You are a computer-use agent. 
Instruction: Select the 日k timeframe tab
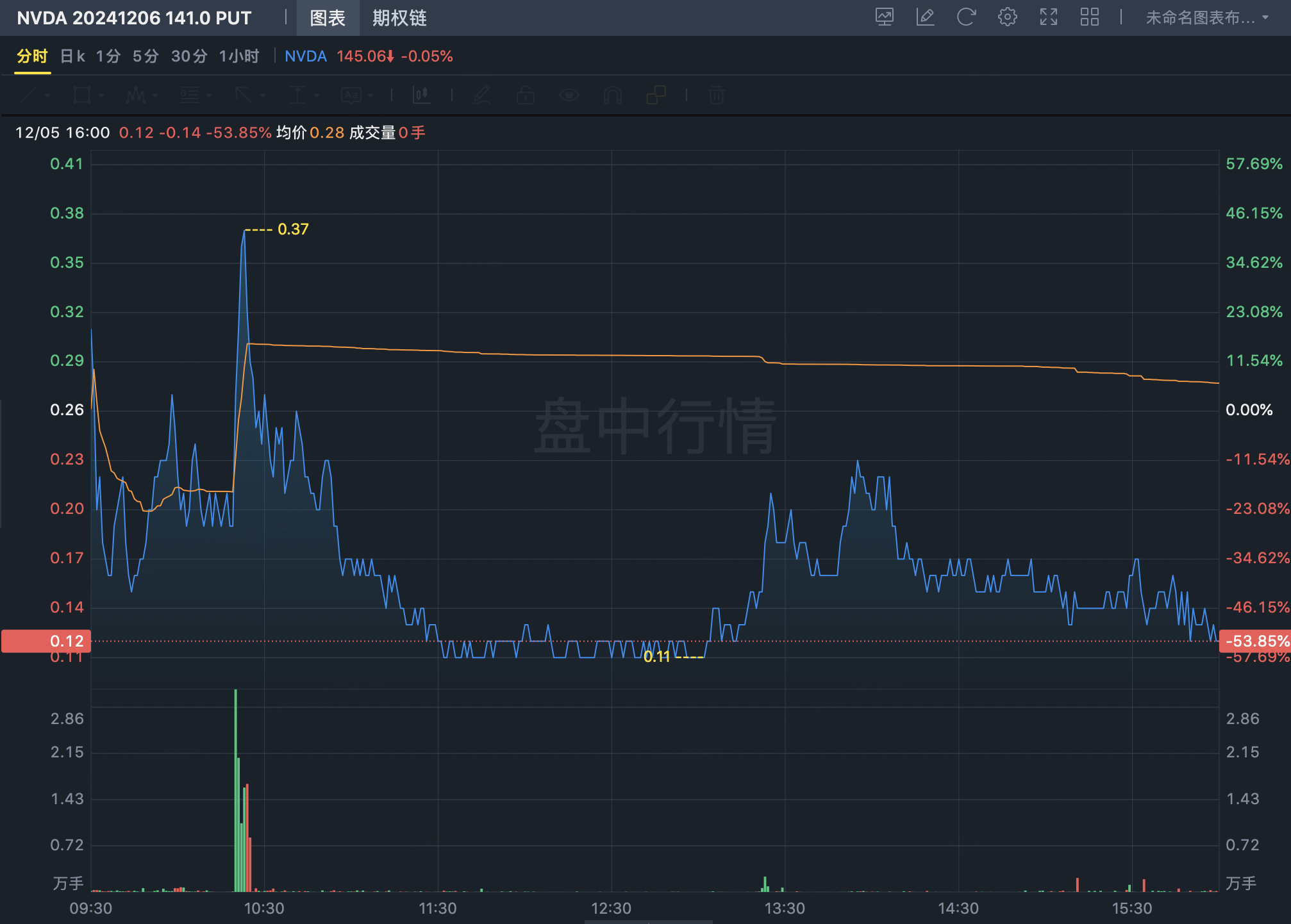[72, 56]
